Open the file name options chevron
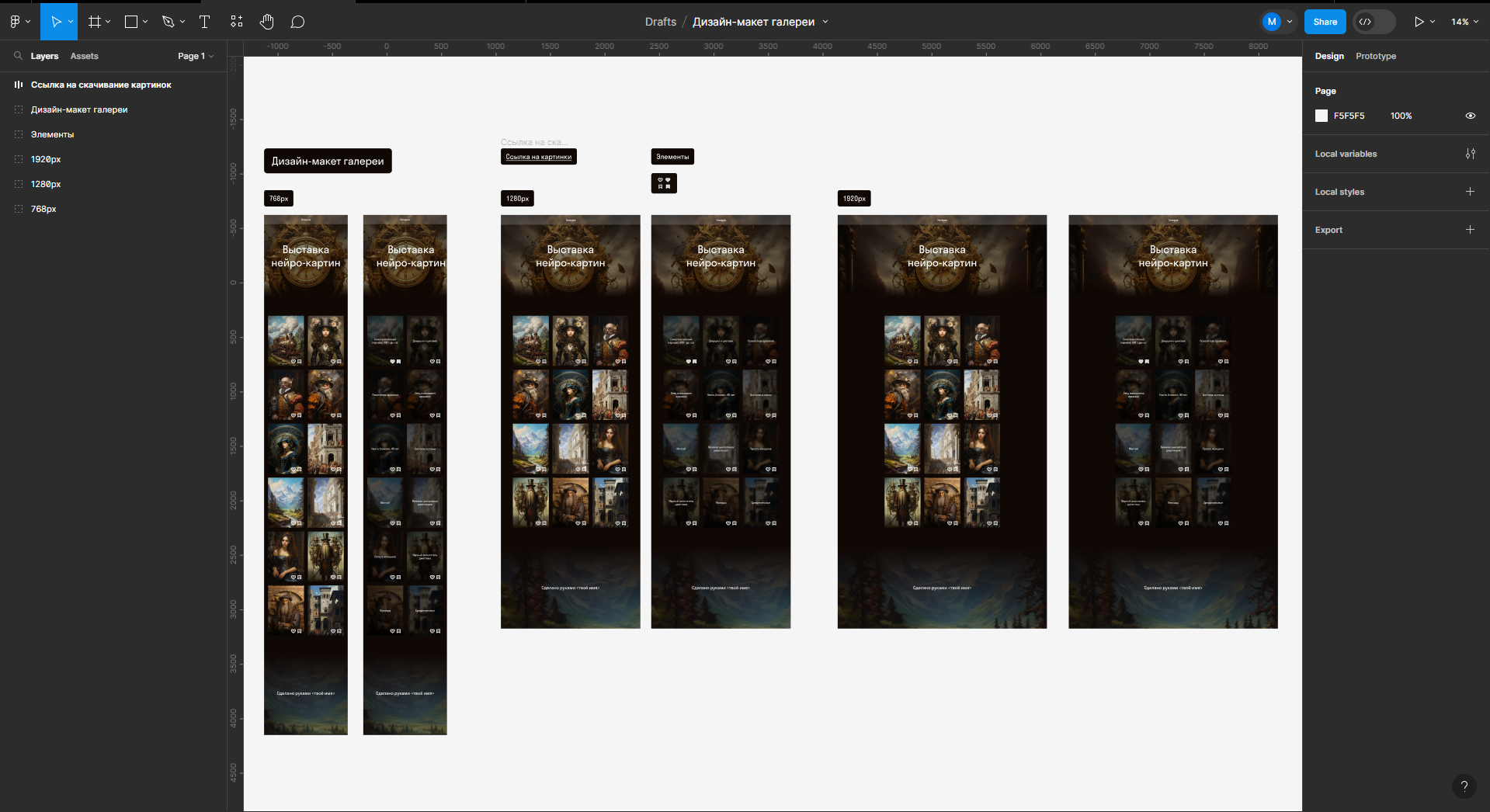Image resolution: width=1490 pixels, height=812 pixels. [x=825, y=22]
